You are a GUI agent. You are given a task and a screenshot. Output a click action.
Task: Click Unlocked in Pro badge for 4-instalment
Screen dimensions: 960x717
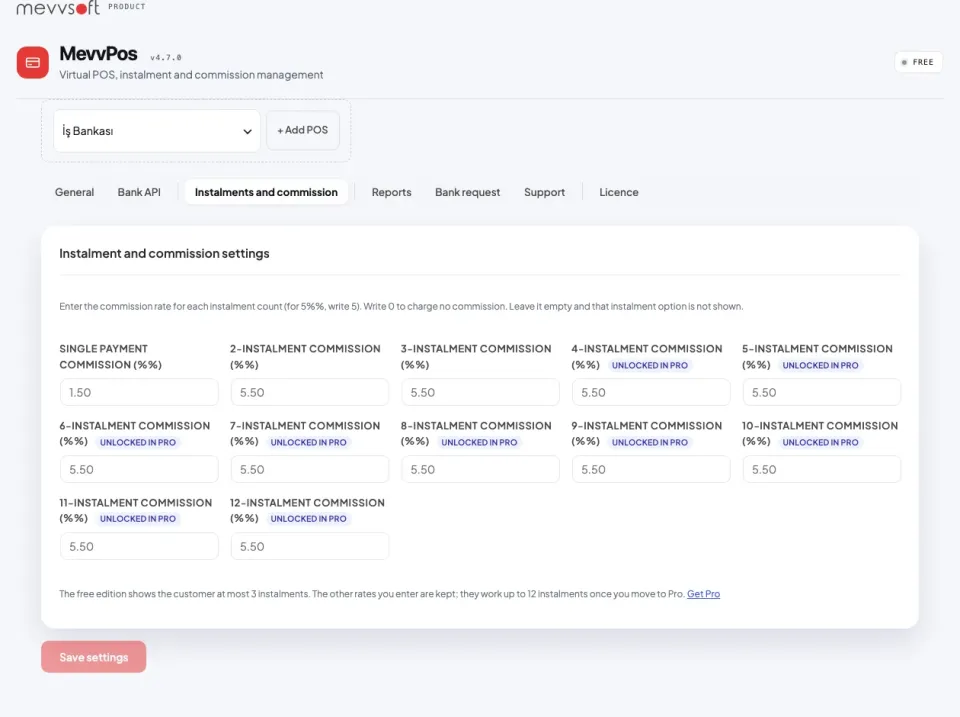(x=650, y=366)
